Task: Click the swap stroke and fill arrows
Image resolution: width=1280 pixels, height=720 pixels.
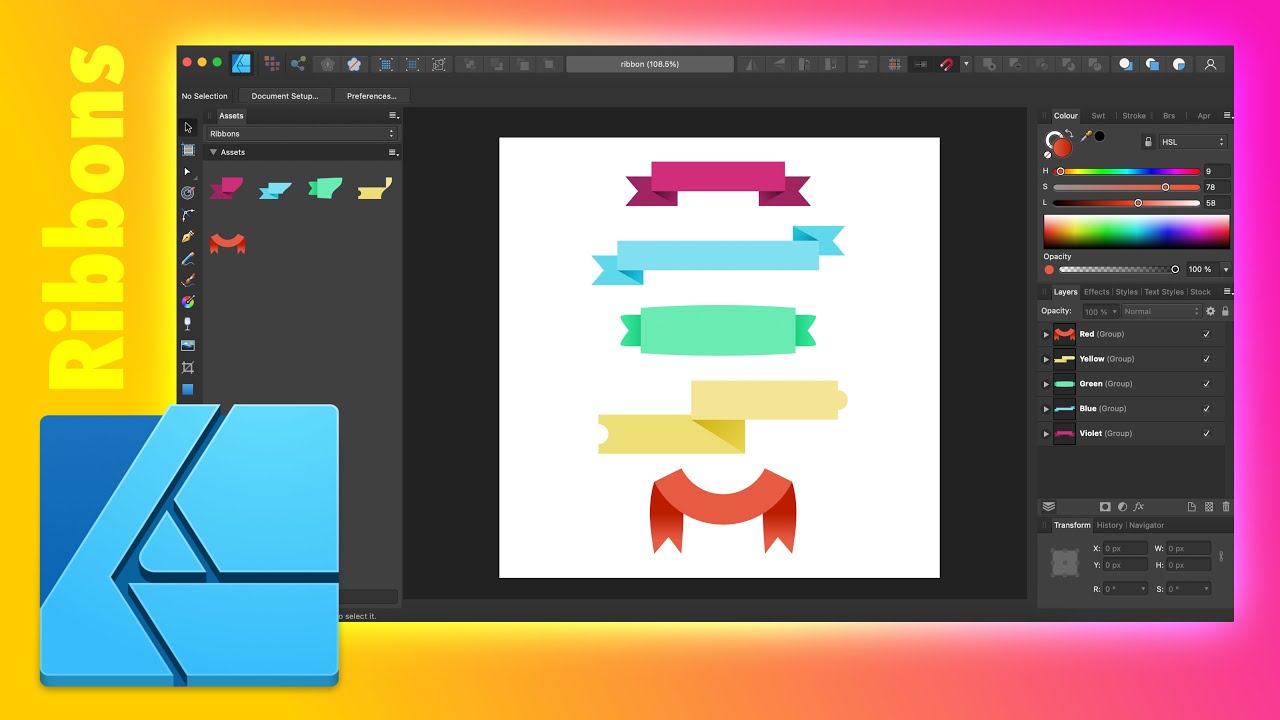Action: 1069,134
